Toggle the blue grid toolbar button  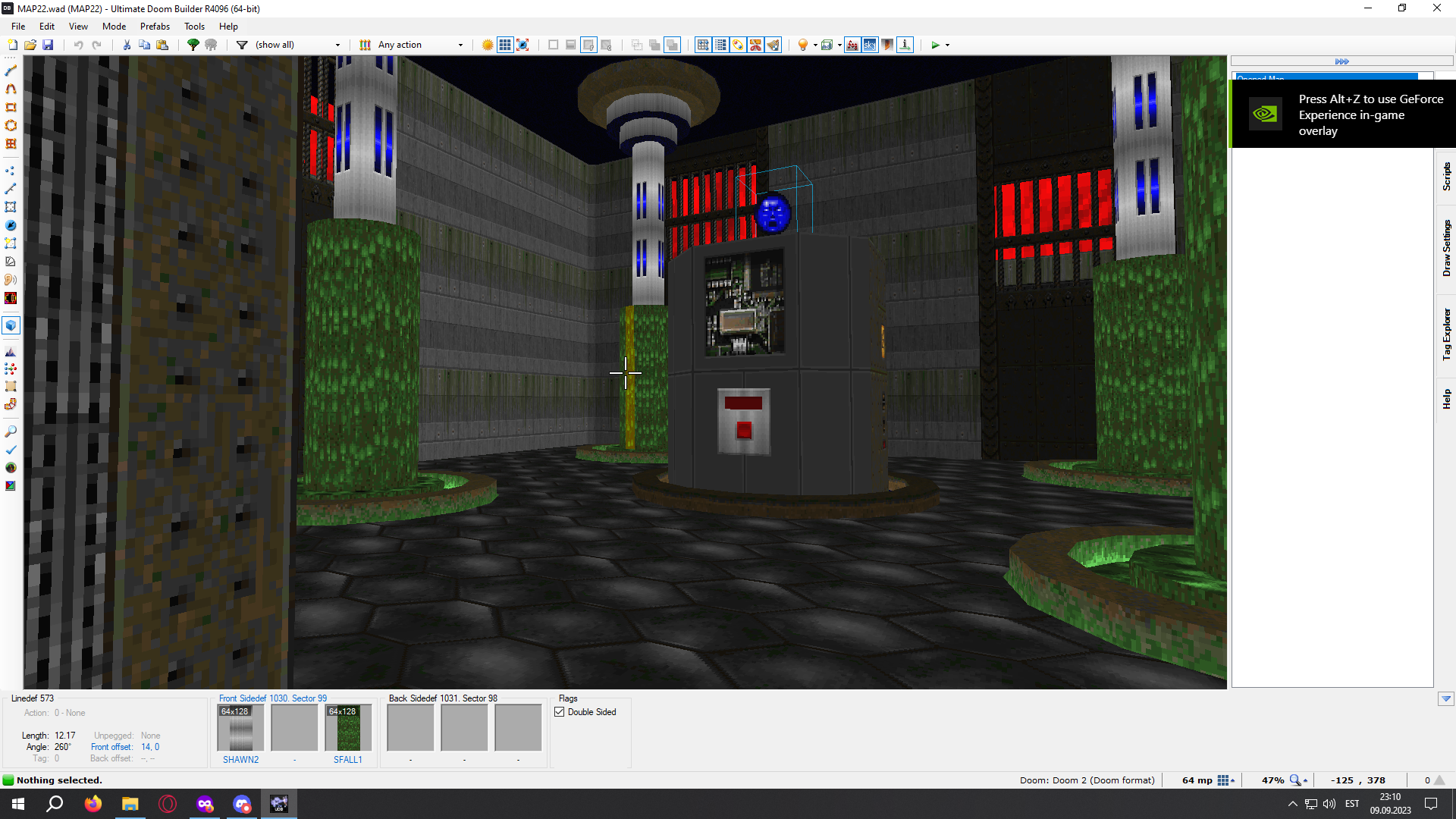click(x=505, y=45)
